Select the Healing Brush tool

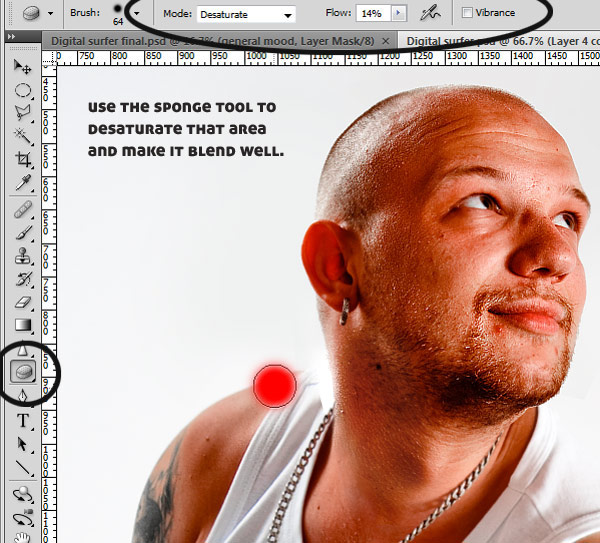(23, 210)
